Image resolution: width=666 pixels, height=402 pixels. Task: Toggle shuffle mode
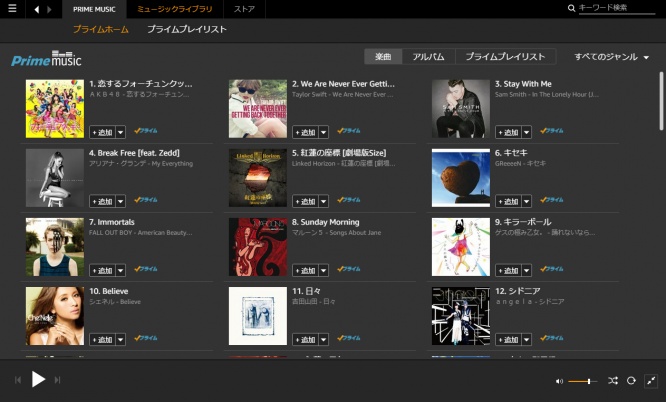pyautogui.click(x=612, y=381)
